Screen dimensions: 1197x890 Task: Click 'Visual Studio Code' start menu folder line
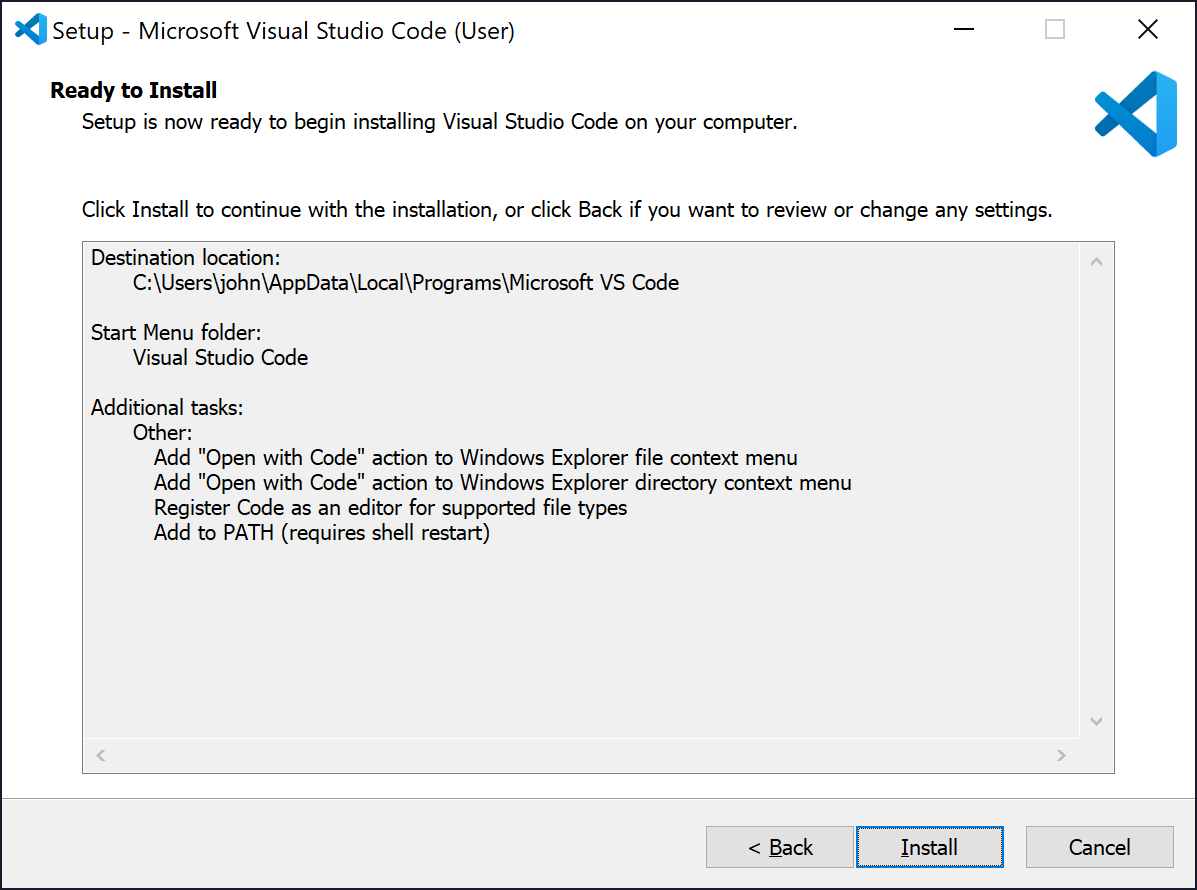220,357
